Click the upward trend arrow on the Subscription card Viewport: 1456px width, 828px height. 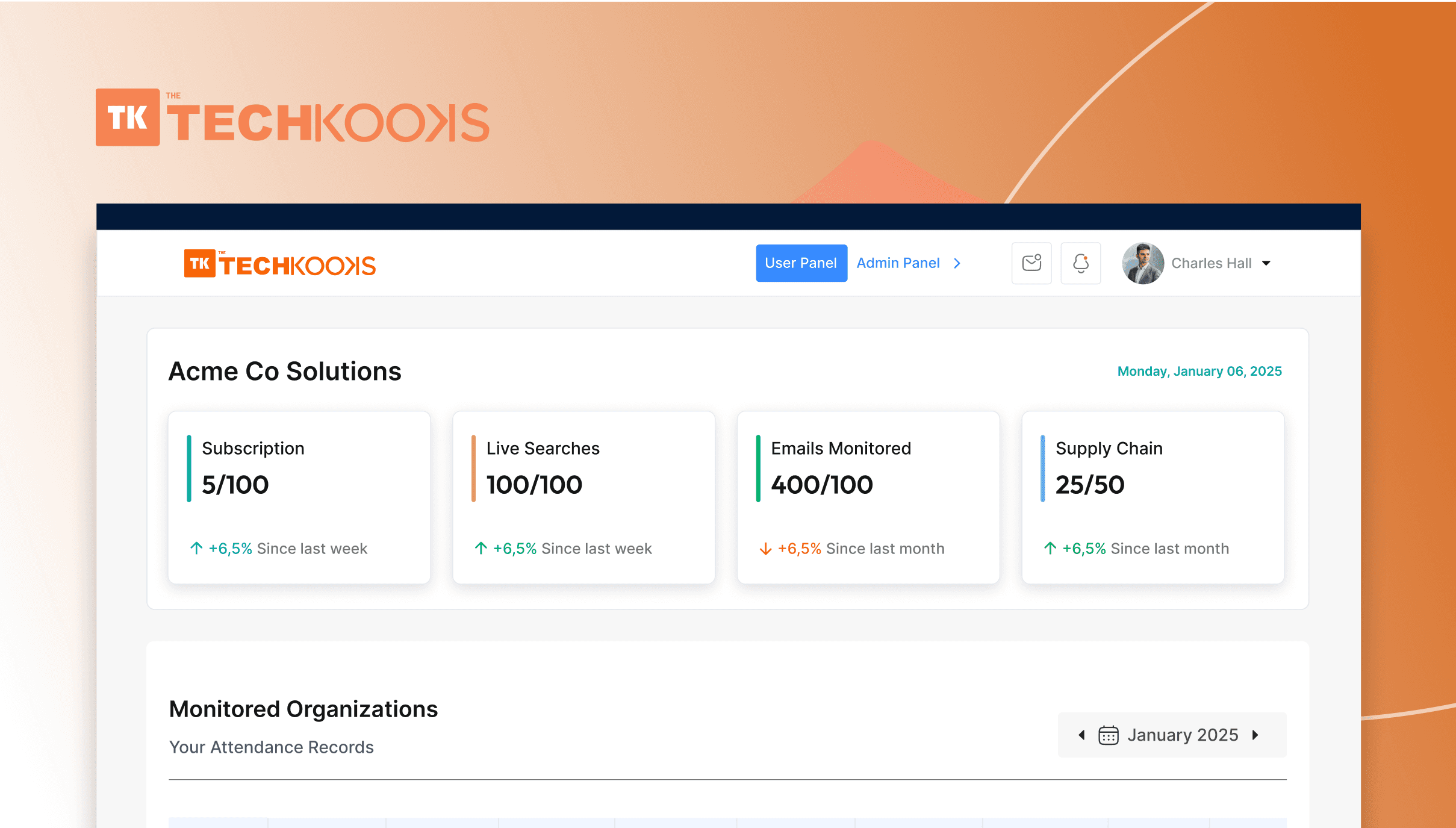click(x=195, y=548)
